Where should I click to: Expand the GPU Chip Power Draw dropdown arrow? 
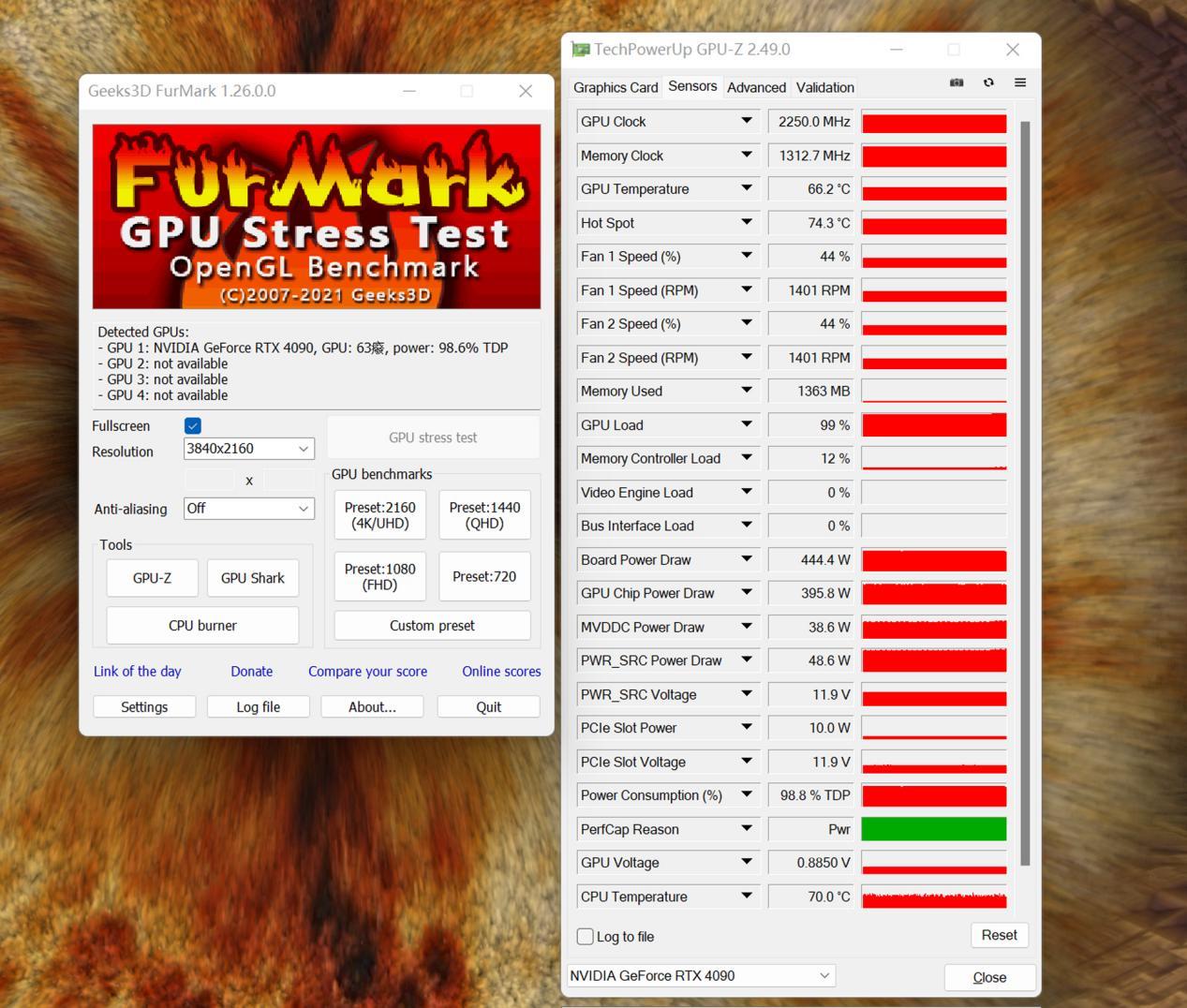point(747,593)
